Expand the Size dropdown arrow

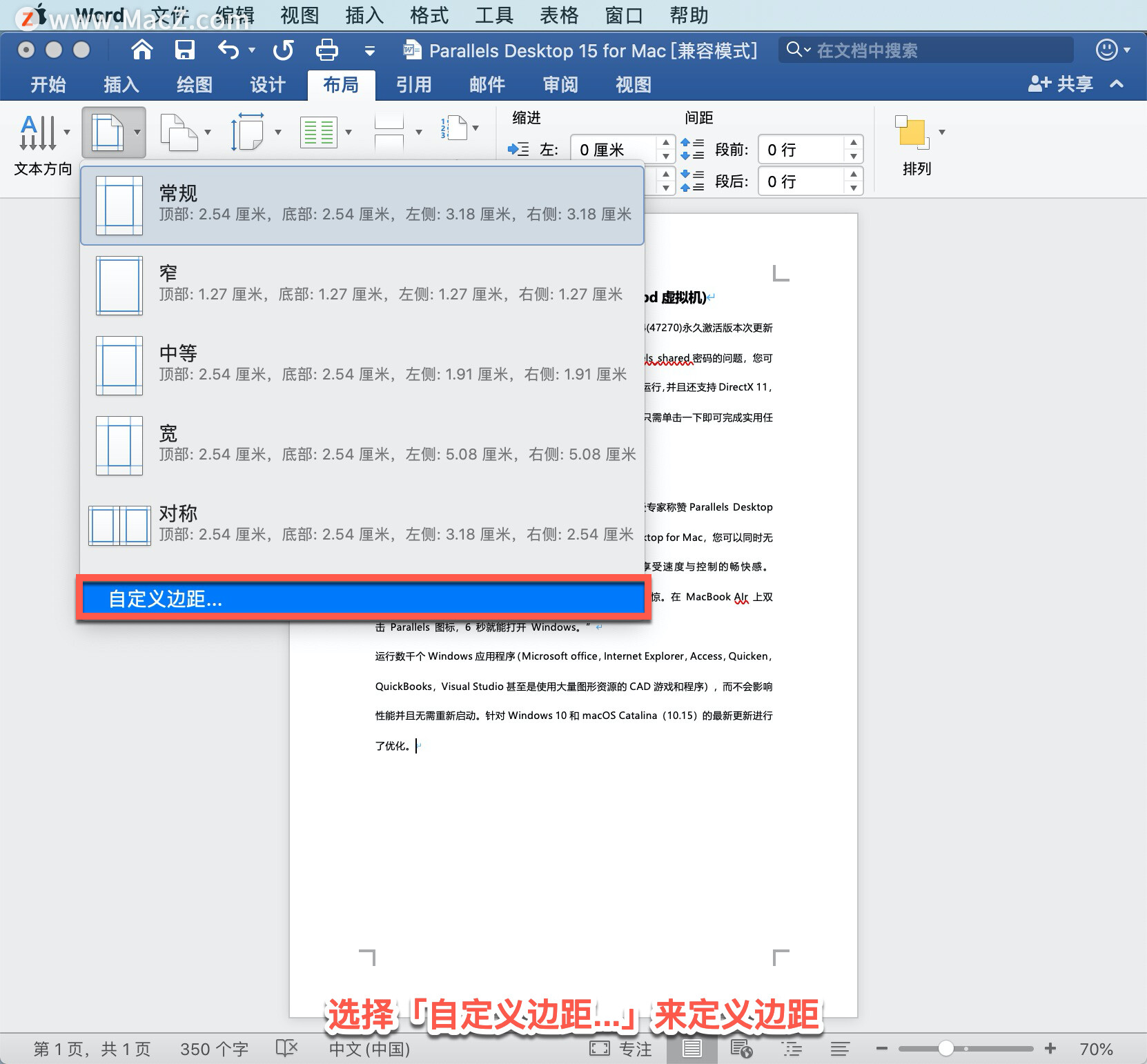tap(278, 132)
